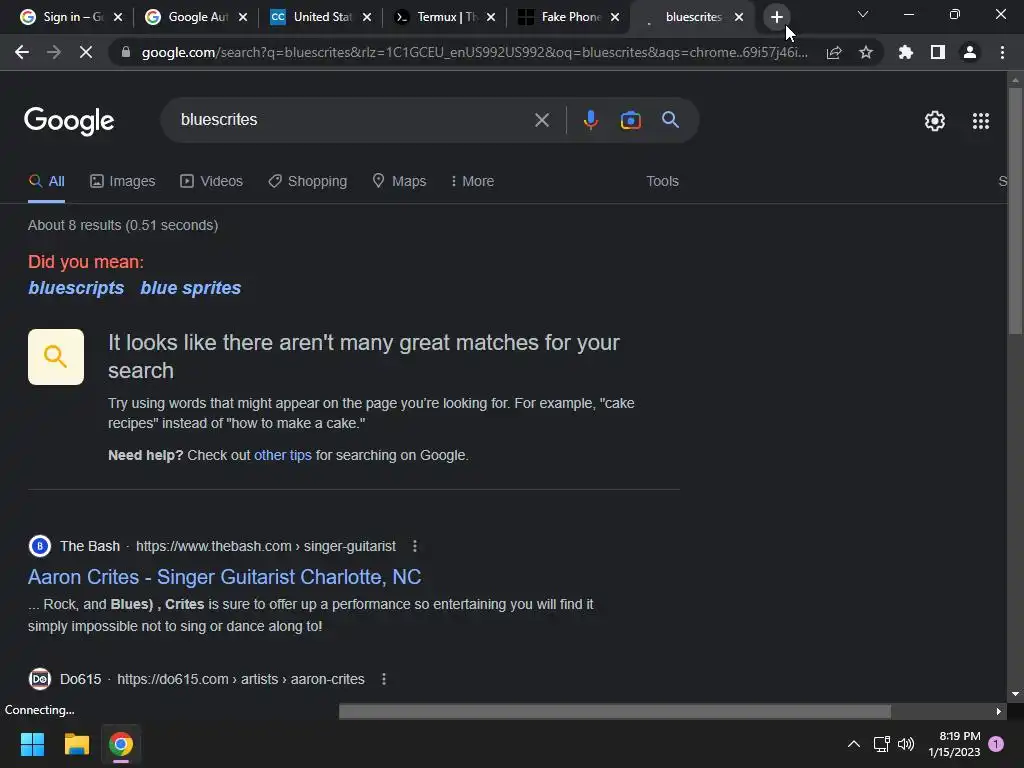Click suggested spelling blue sprites

191,288
